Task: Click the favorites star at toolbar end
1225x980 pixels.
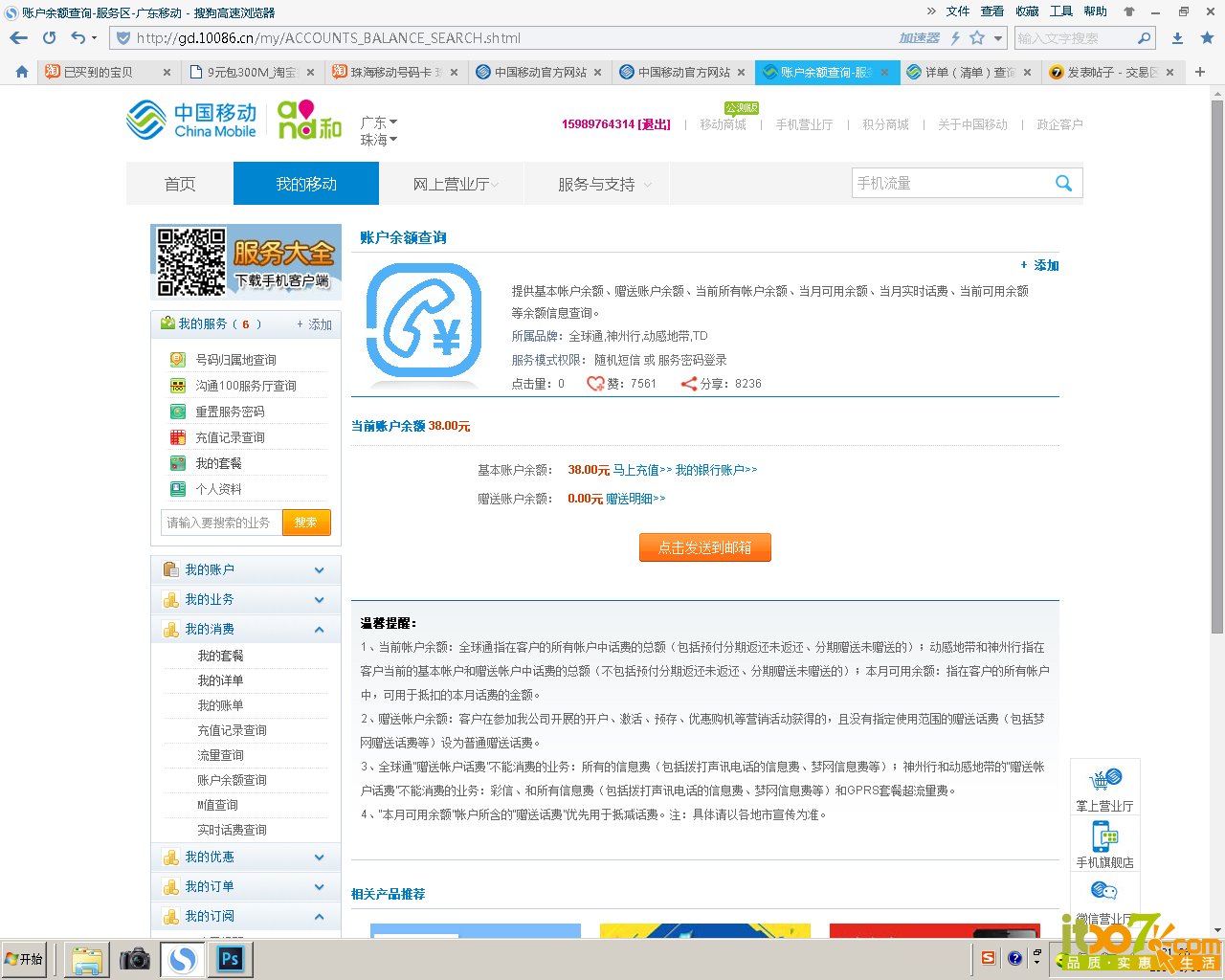Action: (x=1207, y=38)
